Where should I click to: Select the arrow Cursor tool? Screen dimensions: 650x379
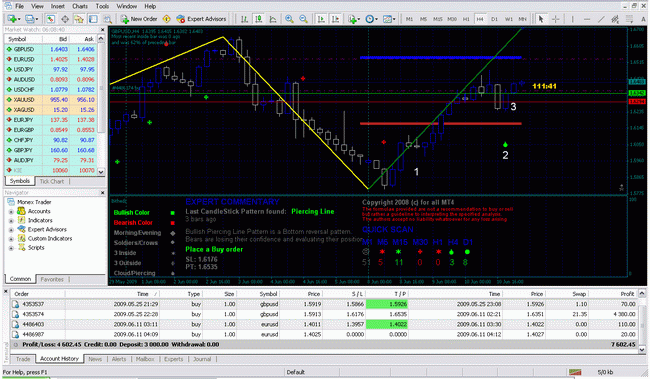tap(541, 19)
